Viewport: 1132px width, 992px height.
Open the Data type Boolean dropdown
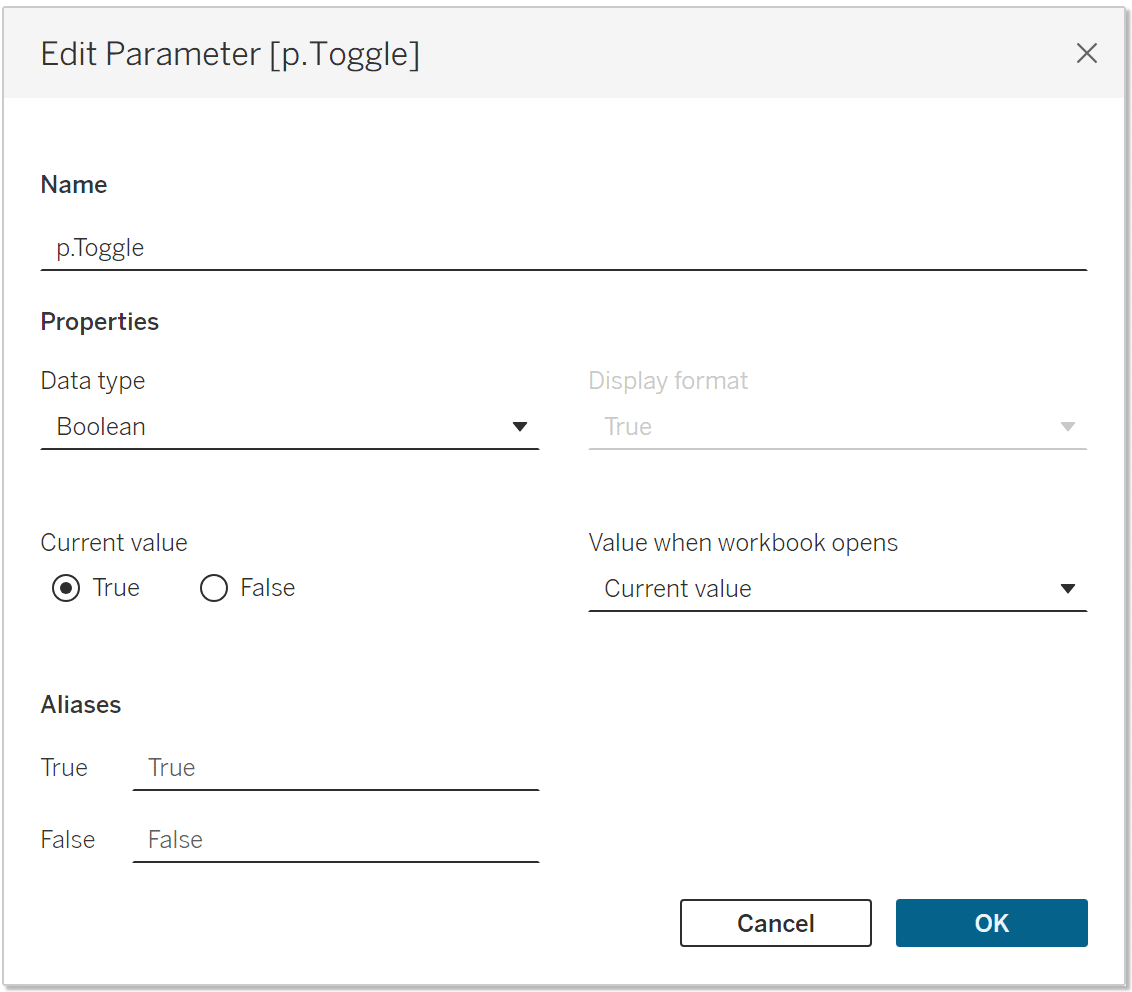pyautogui.click(x=289, y=427)
